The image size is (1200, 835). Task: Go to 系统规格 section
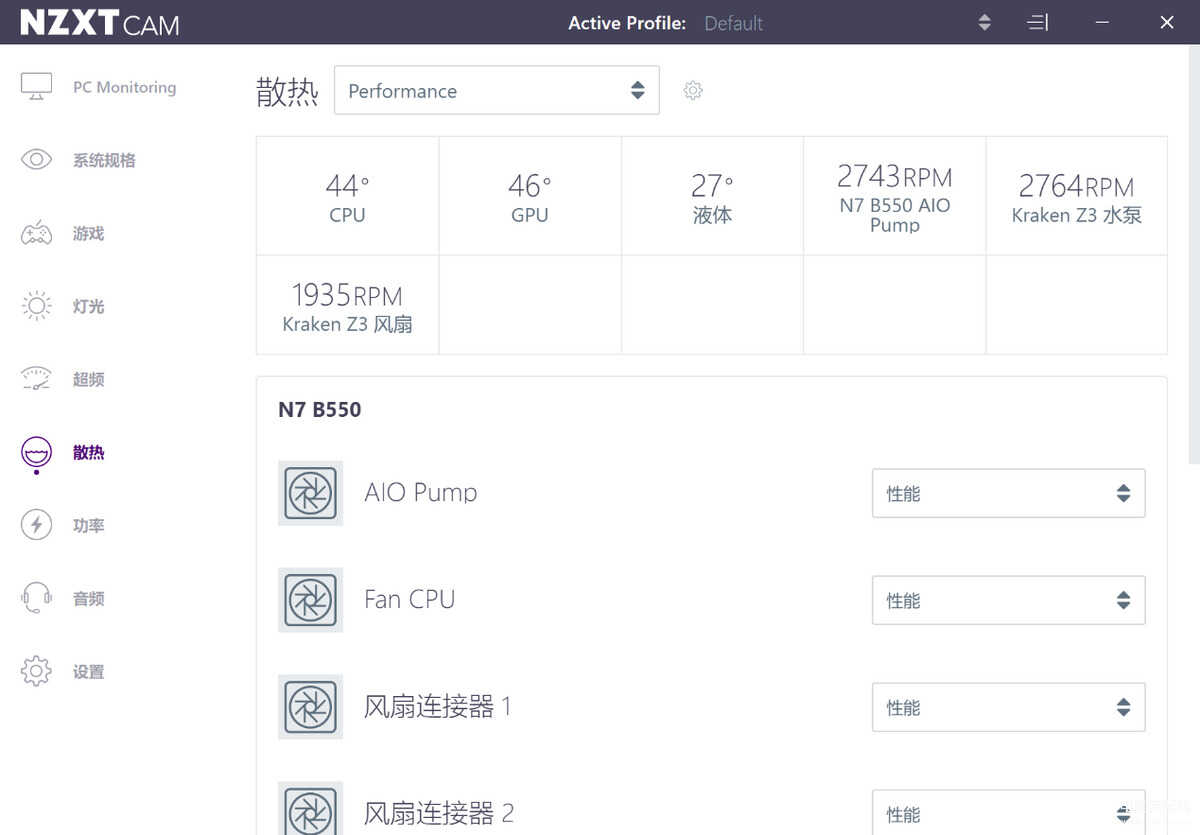pos(104,160)
